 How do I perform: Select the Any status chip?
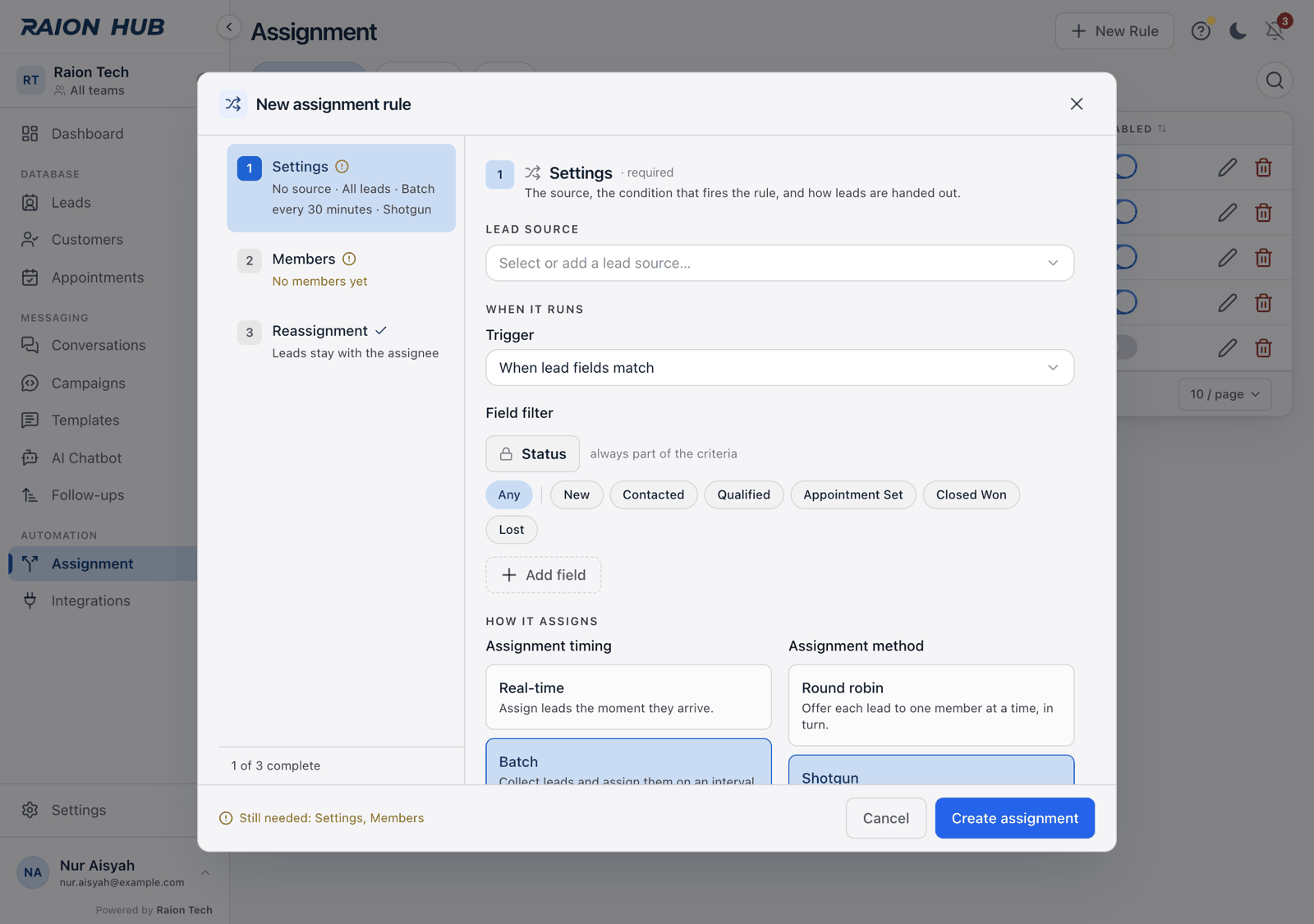point(509,495)
